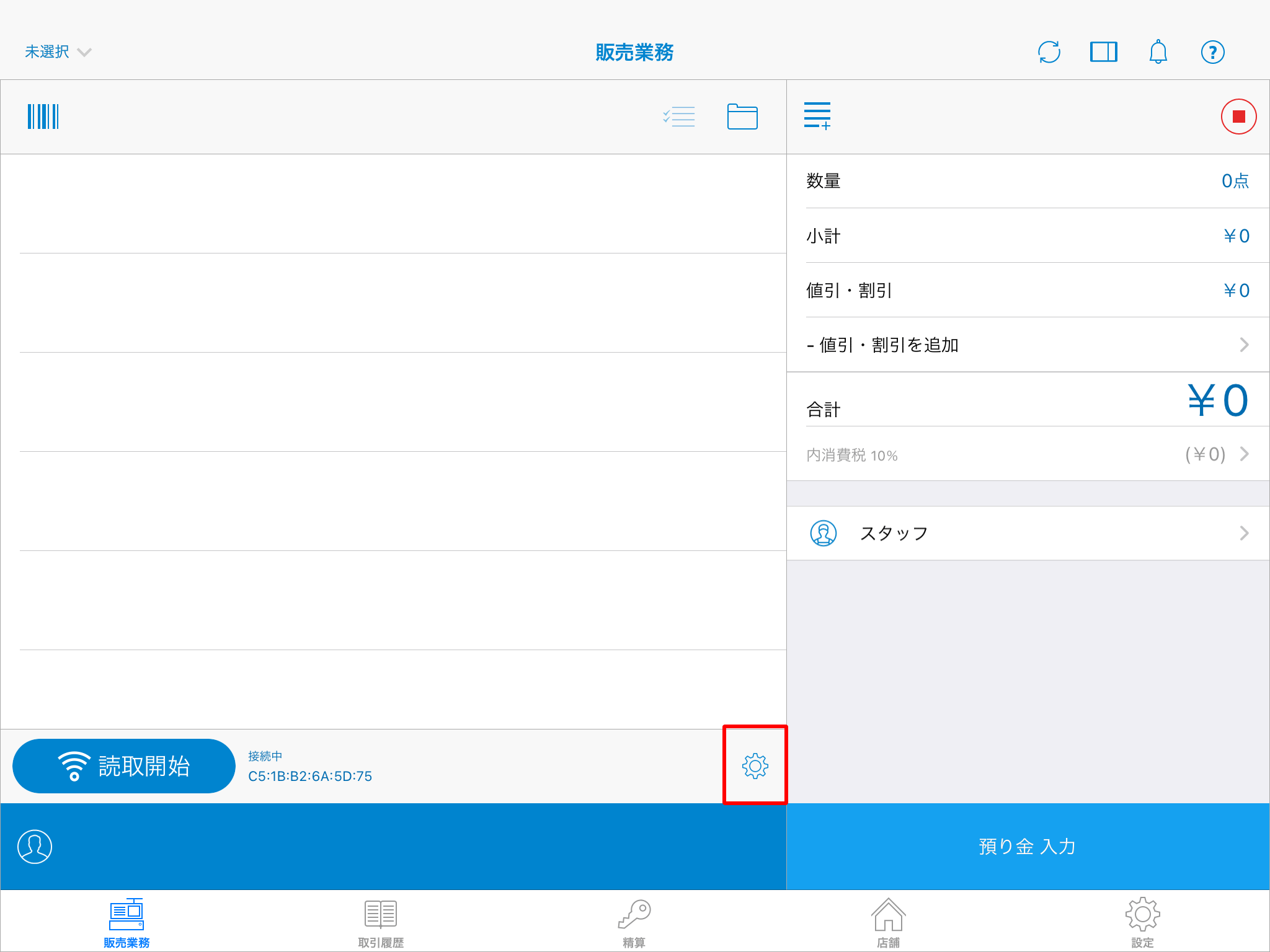
Task: Expand the 内消費税 10% details
Action: [1028, 454]
